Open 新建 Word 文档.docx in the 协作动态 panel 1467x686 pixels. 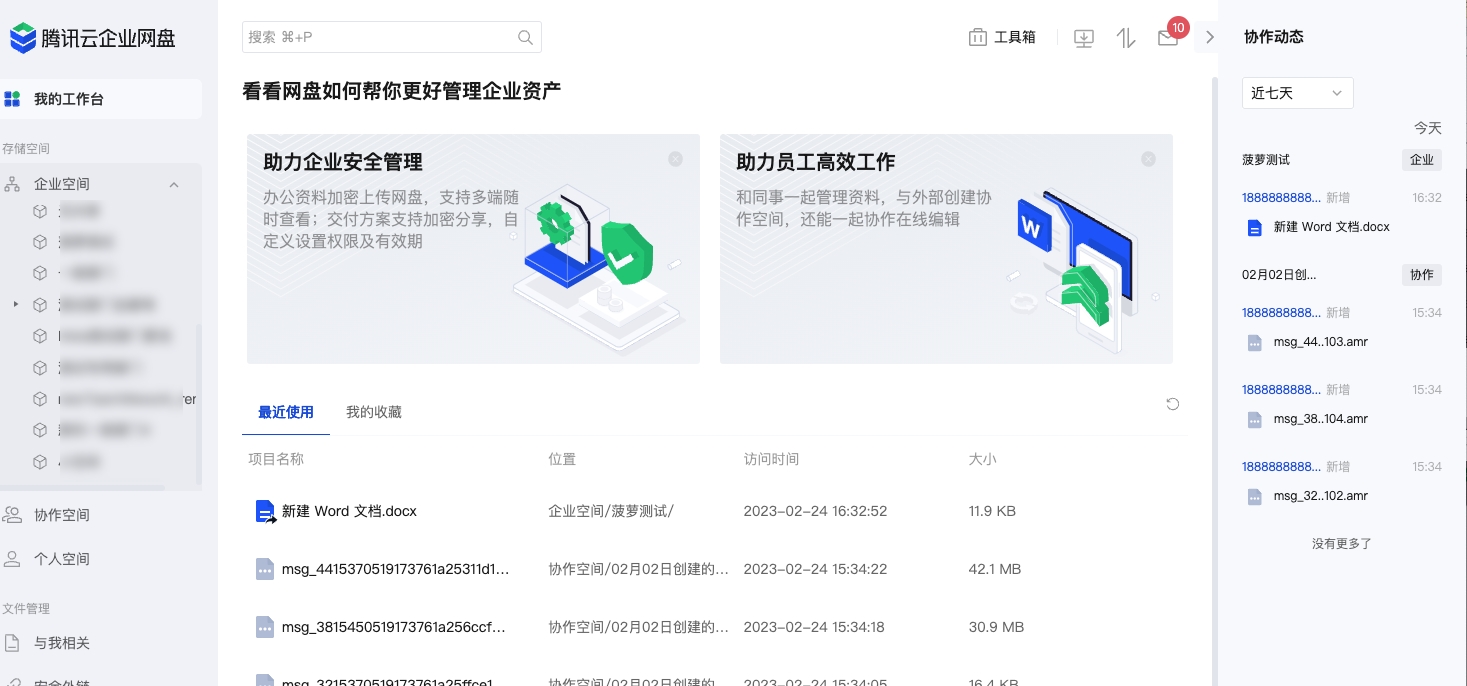[1332, 227]
